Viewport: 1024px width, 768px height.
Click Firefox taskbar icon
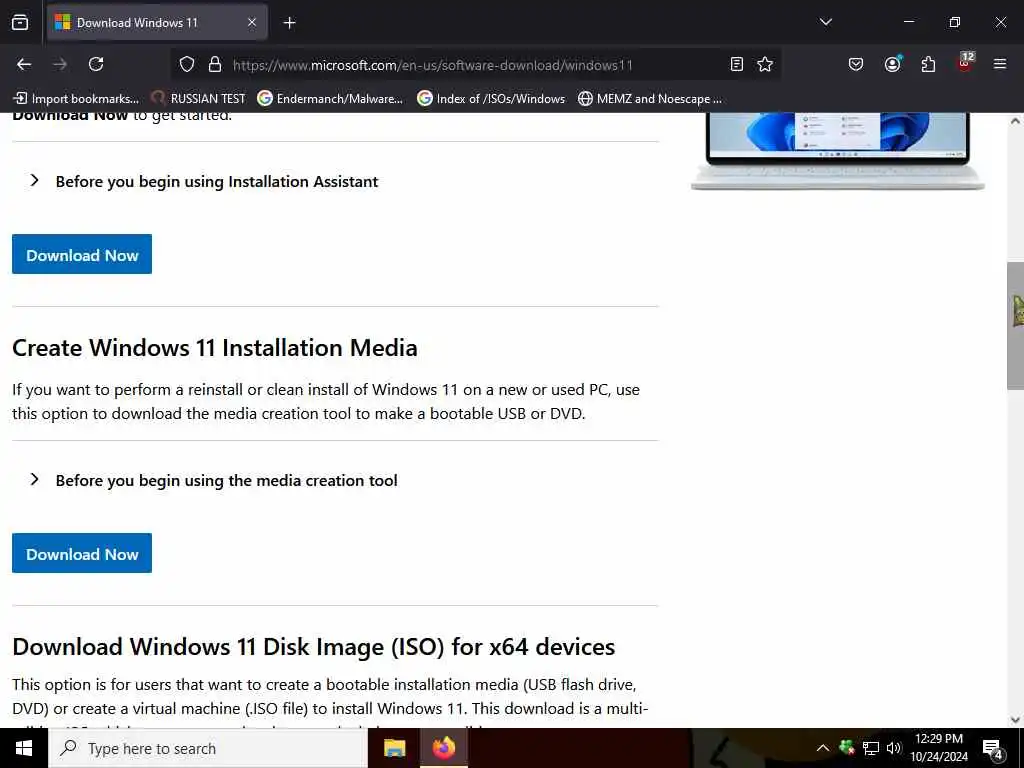[443, 748]
